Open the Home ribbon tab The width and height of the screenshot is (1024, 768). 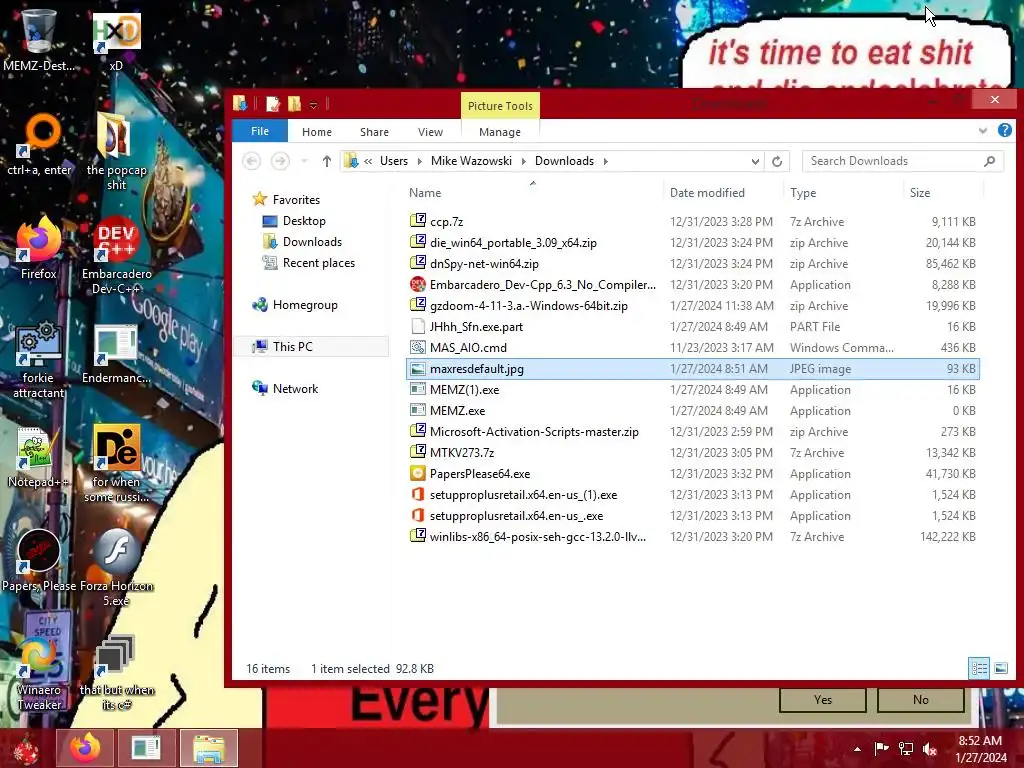click(317, 132)
